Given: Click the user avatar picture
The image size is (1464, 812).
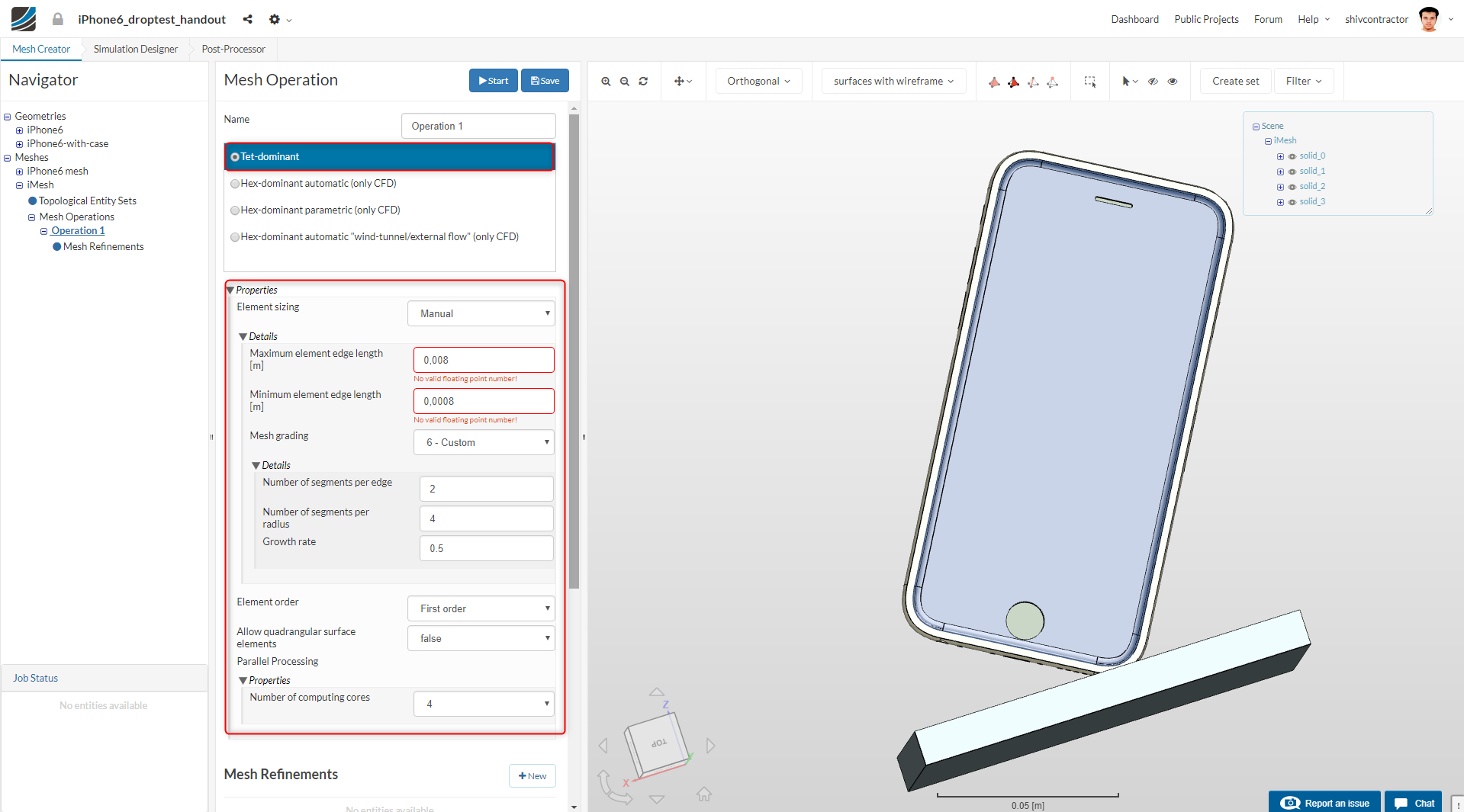Looking at the screenshot, I should [x=1429, y=19].
